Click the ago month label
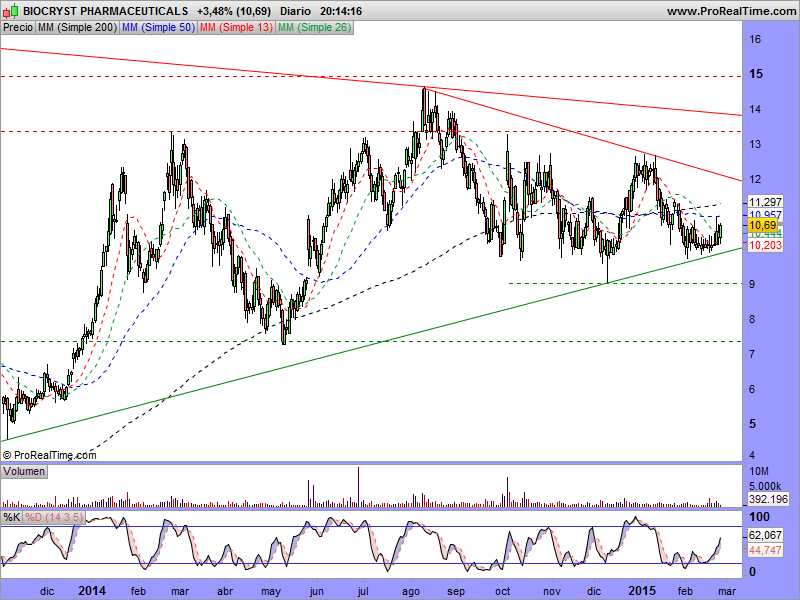Image resolution: width=800 pixels, height=600 pixels. click(x=411, y=592)
